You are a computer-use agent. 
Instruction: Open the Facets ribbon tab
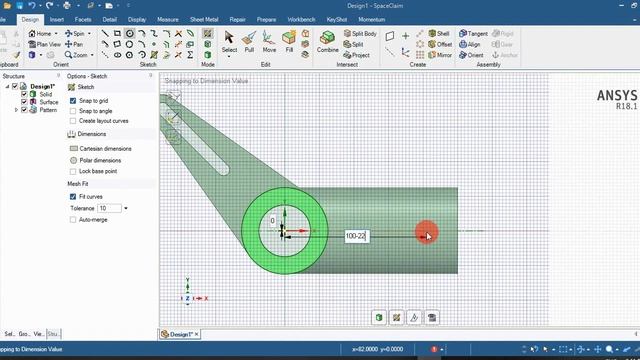coord(83,19)
